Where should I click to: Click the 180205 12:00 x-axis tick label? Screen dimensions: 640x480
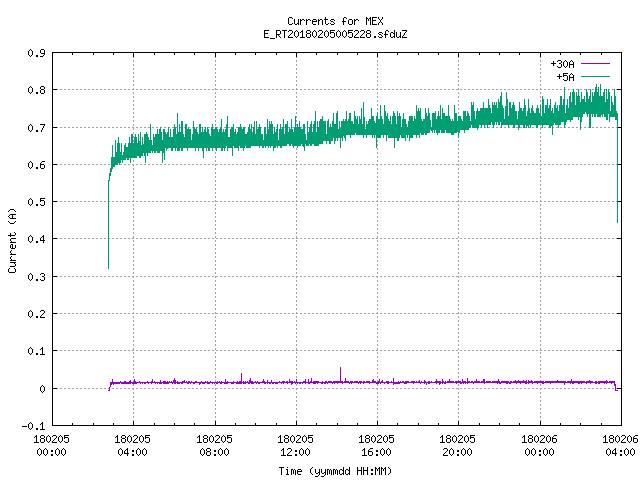click(295, 446)
